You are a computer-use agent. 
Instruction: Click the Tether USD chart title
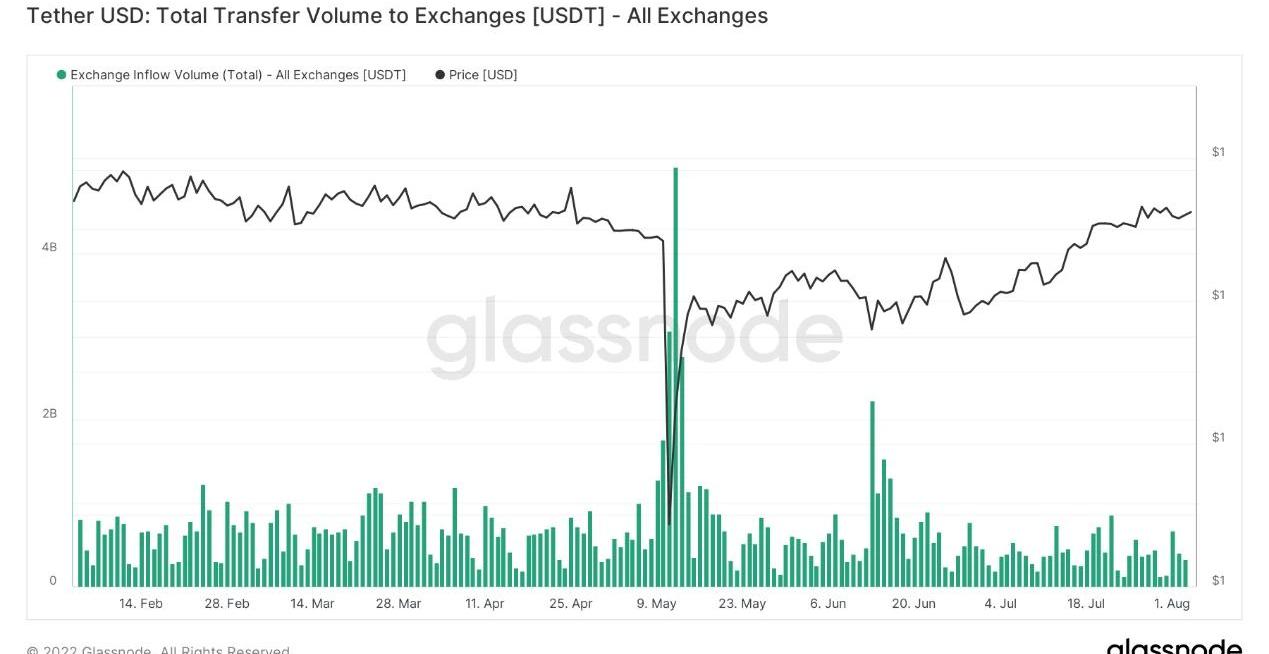[397, 16]
